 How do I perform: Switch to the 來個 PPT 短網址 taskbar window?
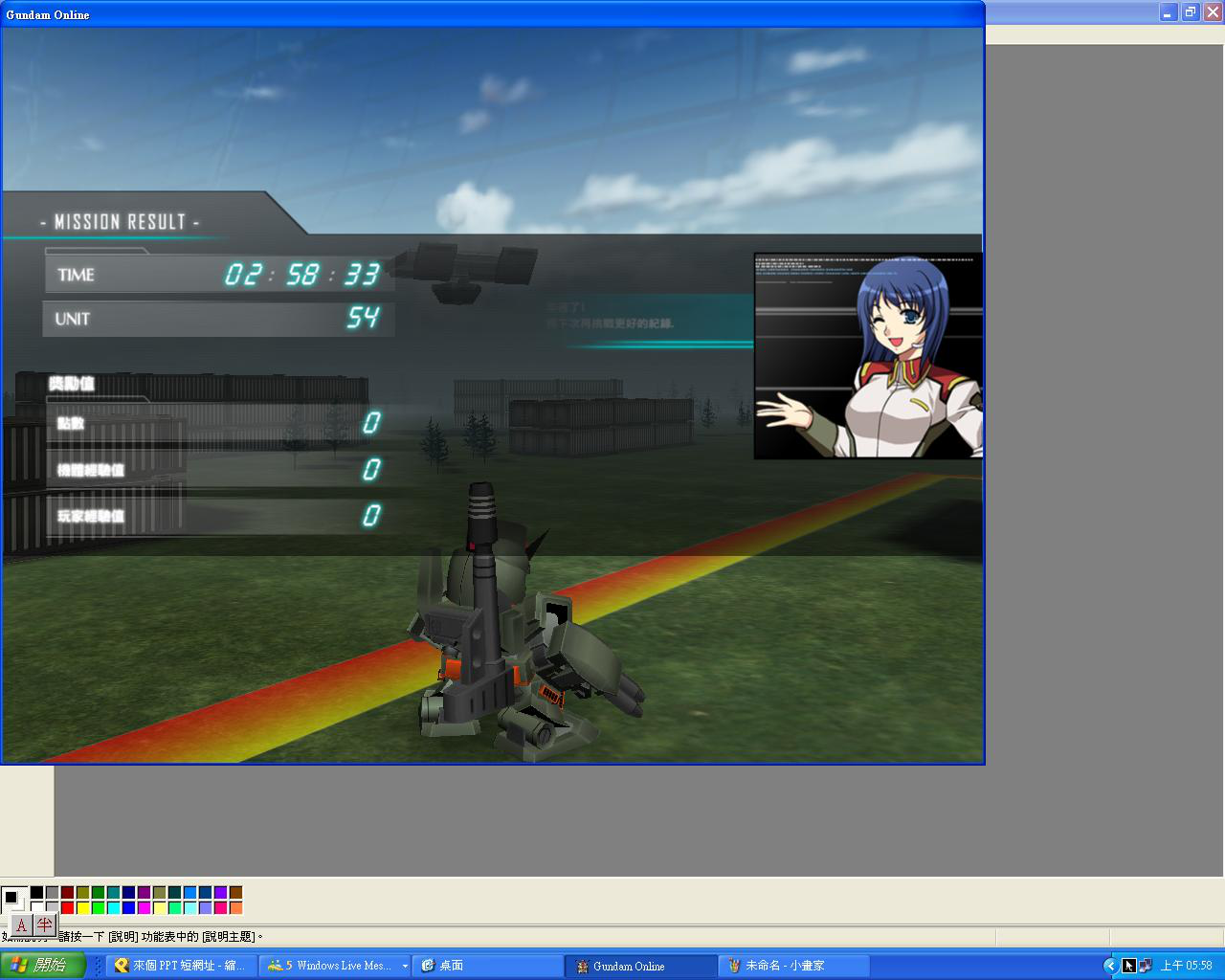[181, 966]
